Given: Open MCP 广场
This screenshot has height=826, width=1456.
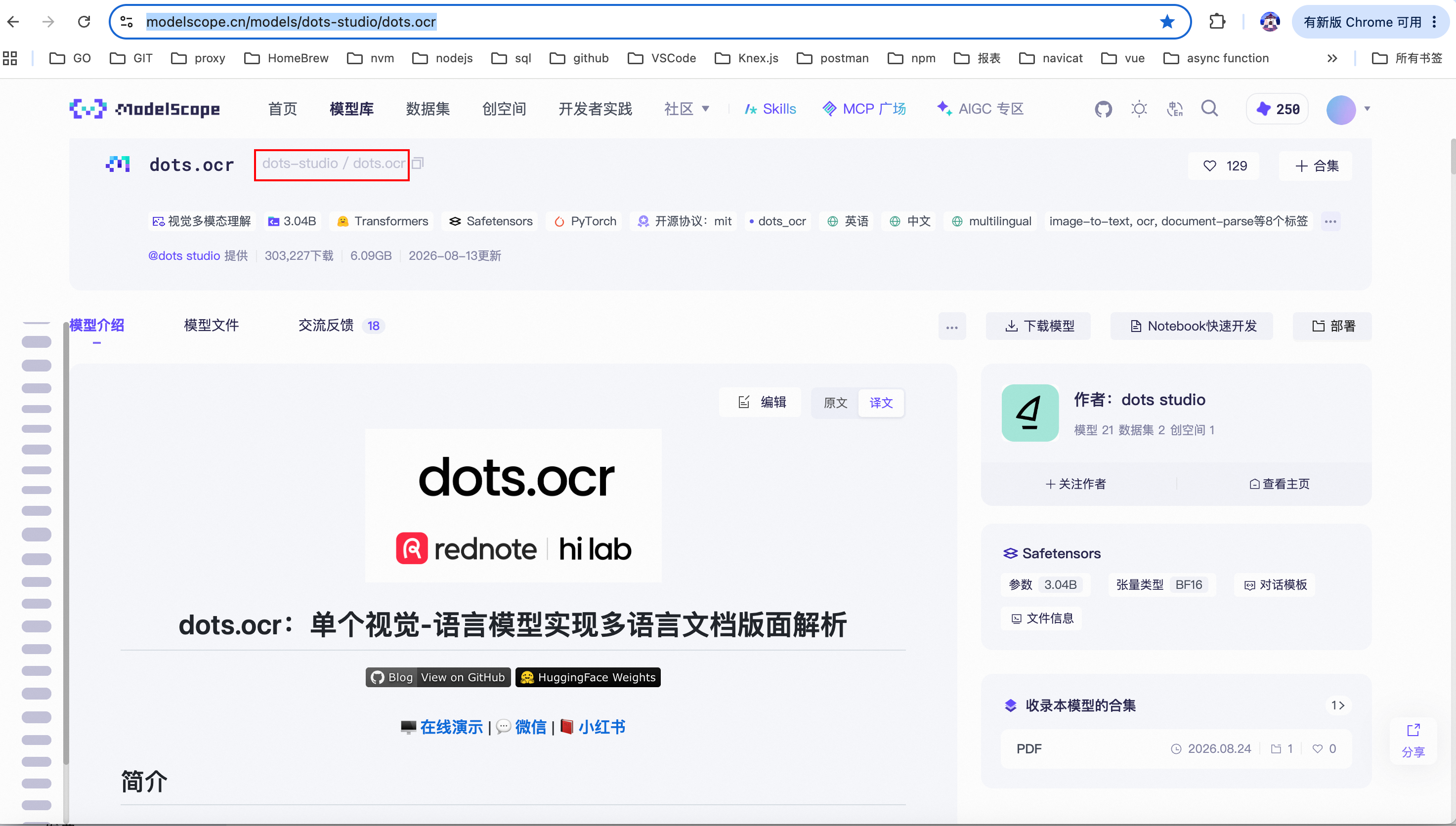Looking at the screenshot, I should point(863,108).
